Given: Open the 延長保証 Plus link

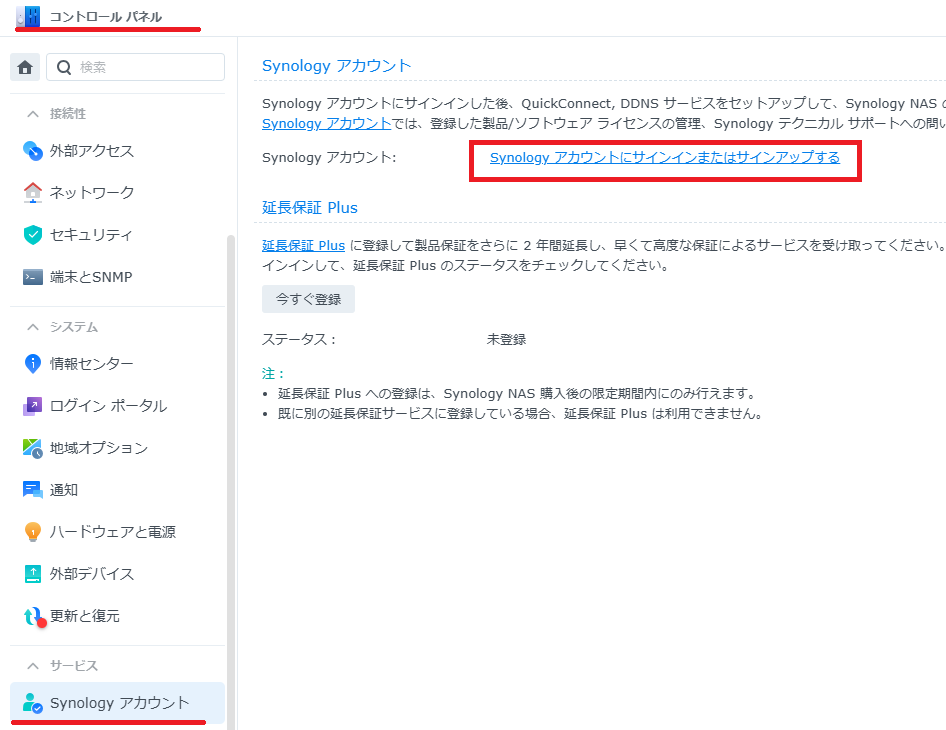Looking at the screenshot, I should tap(303, 245).
